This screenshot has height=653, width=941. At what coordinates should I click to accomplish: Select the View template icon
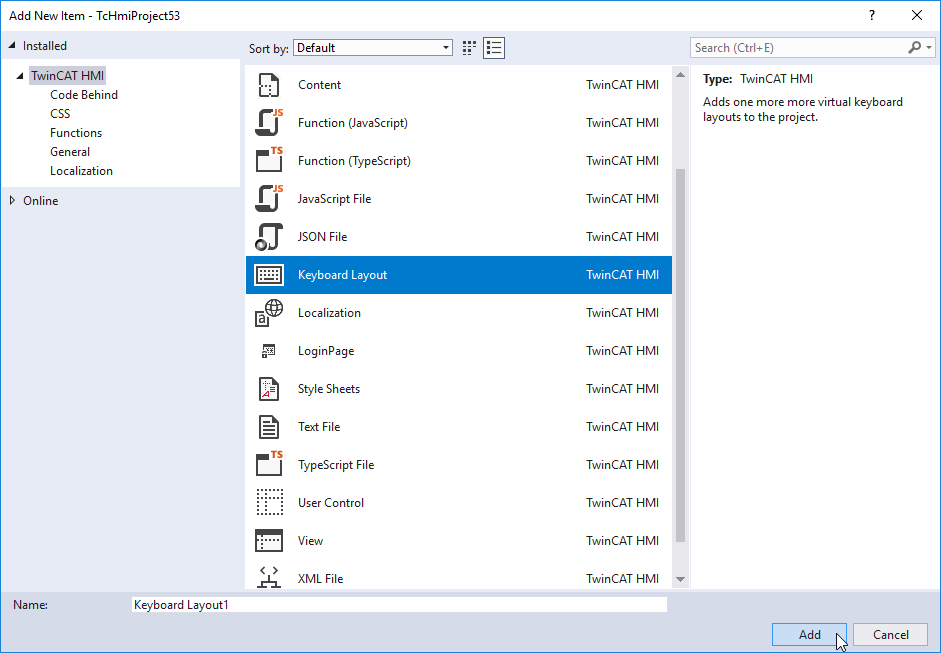click(x=269, y=541)
